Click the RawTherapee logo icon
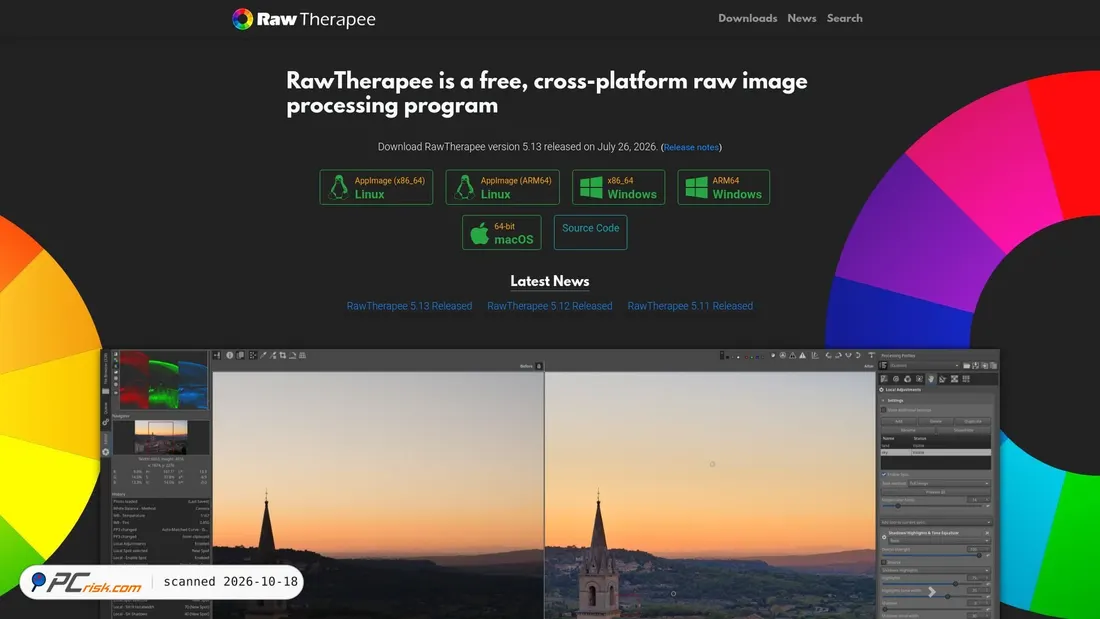This screenshot has height=619, width=1100. (x=242, y=19)
